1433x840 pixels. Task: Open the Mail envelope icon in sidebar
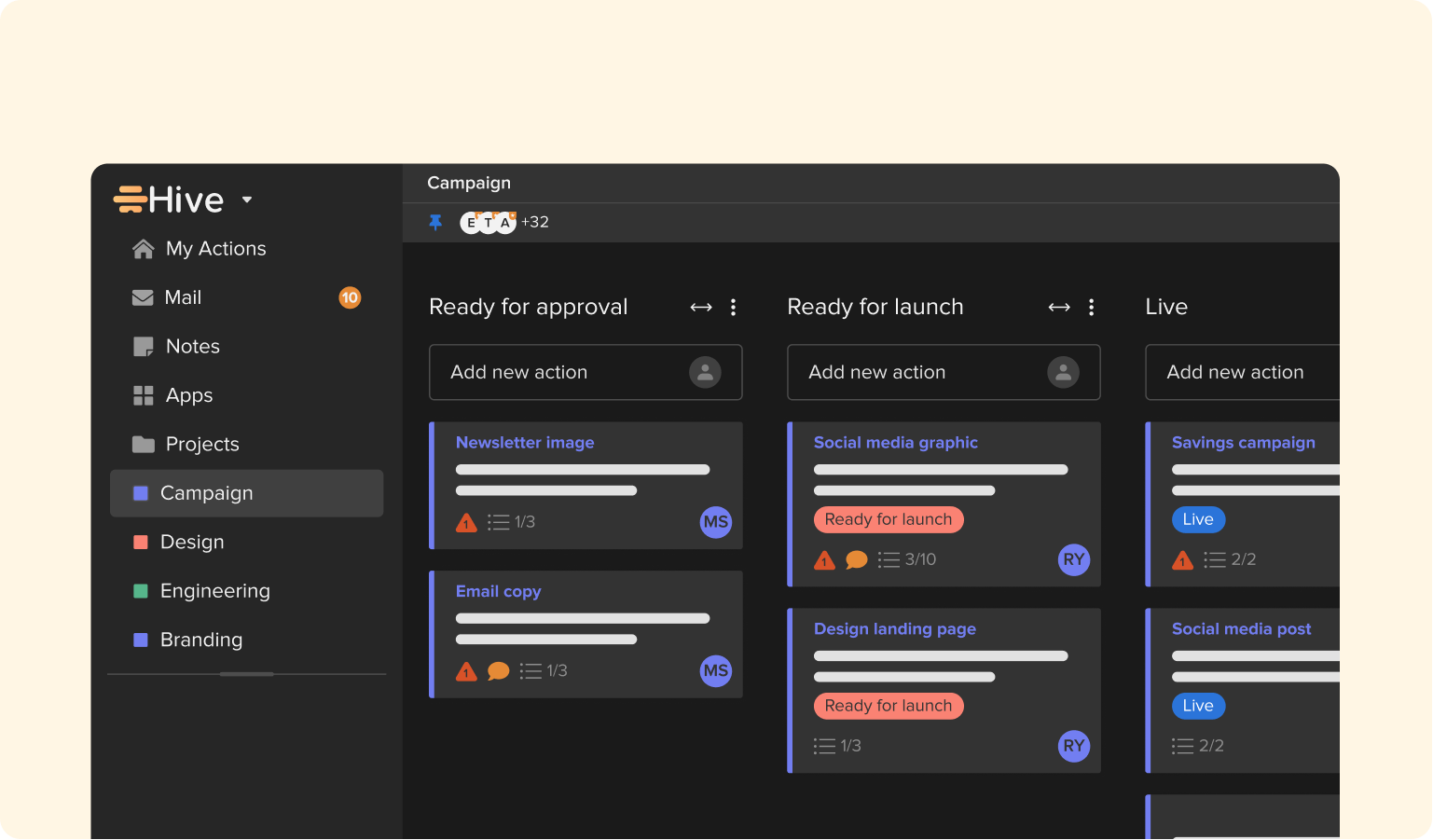coord(143,297)
